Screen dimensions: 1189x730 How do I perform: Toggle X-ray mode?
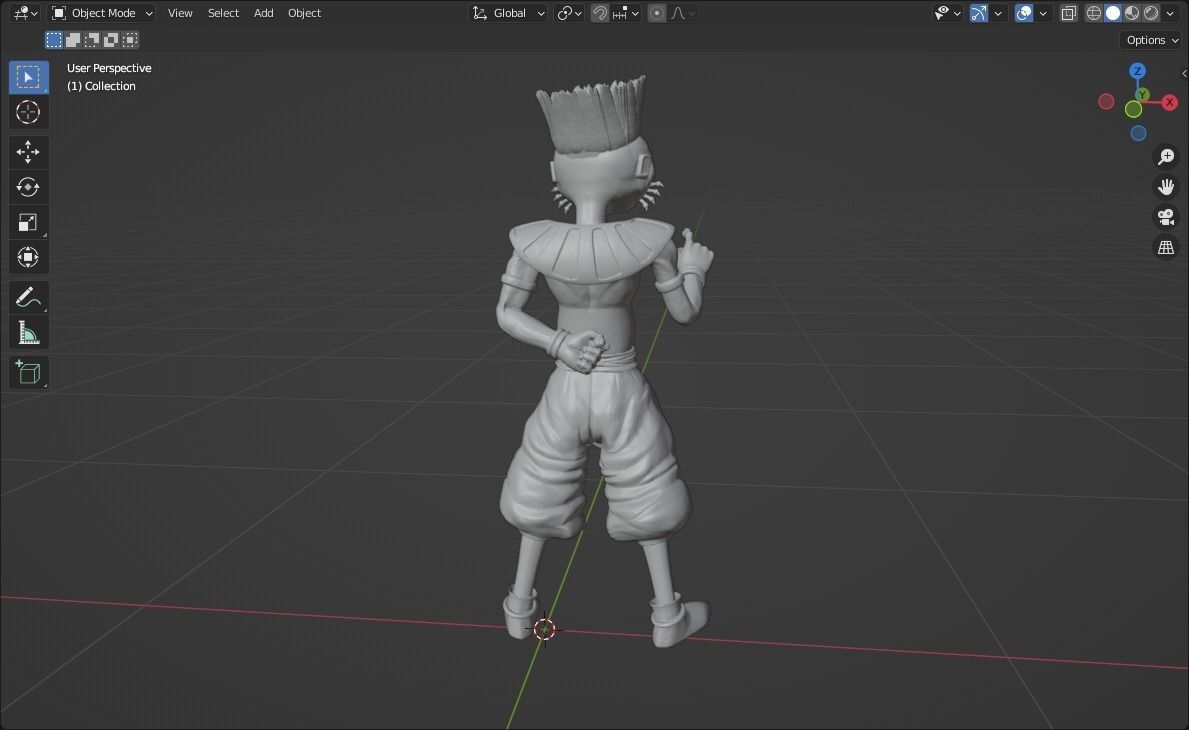tap(1068, 13)
